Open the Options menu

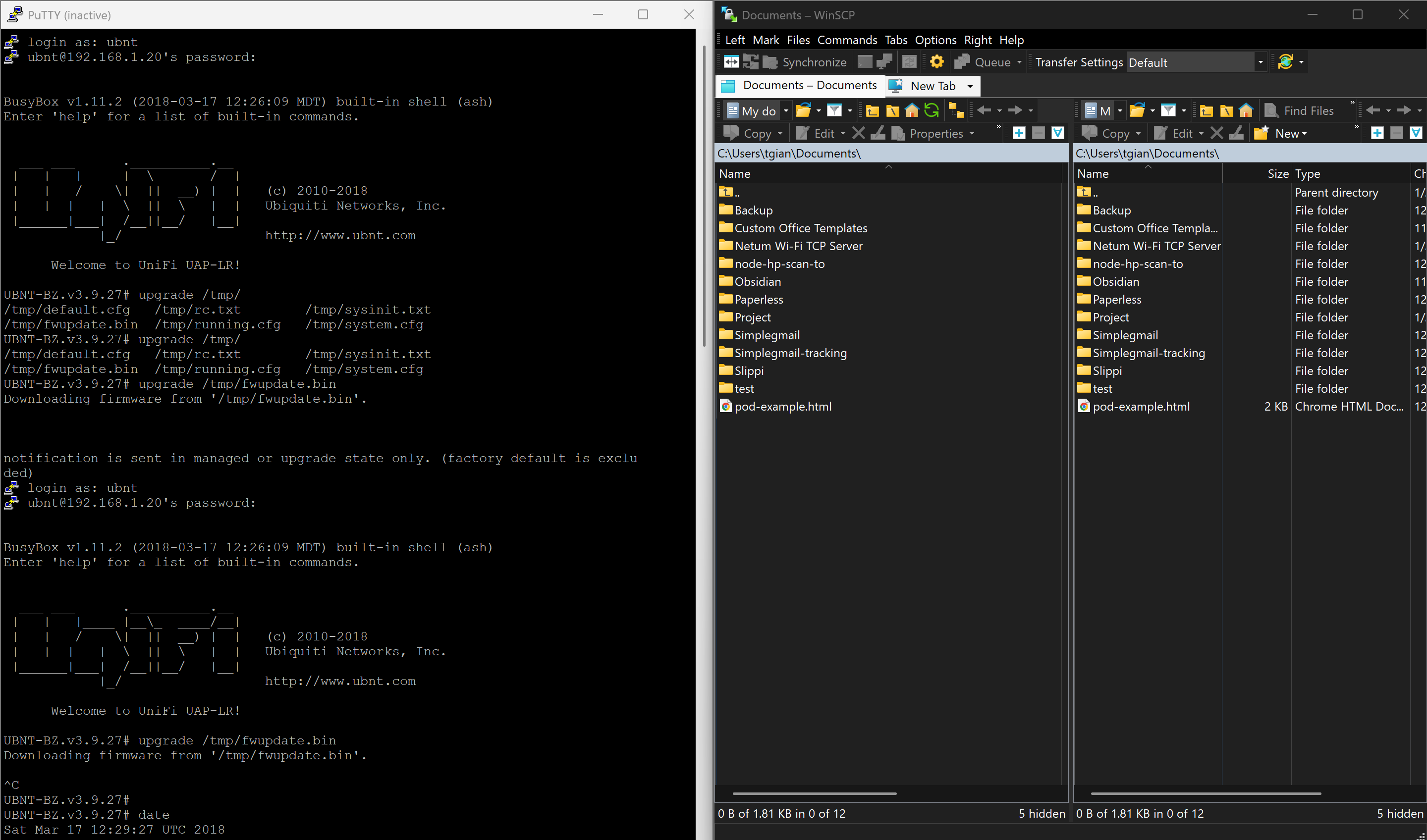[x=935, y=40]
